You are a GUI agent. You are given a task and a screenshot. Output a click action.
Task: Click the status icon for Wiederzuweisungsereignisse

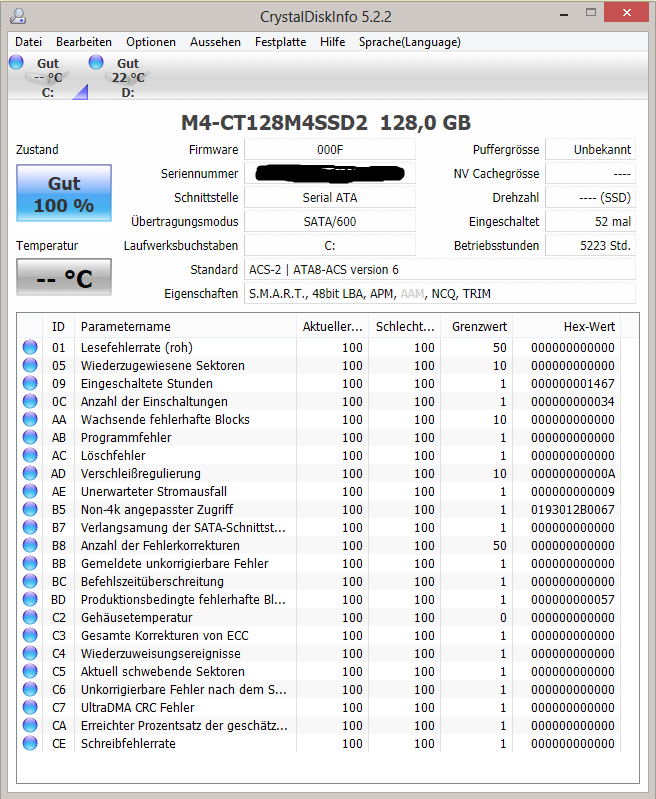(30, 653)
